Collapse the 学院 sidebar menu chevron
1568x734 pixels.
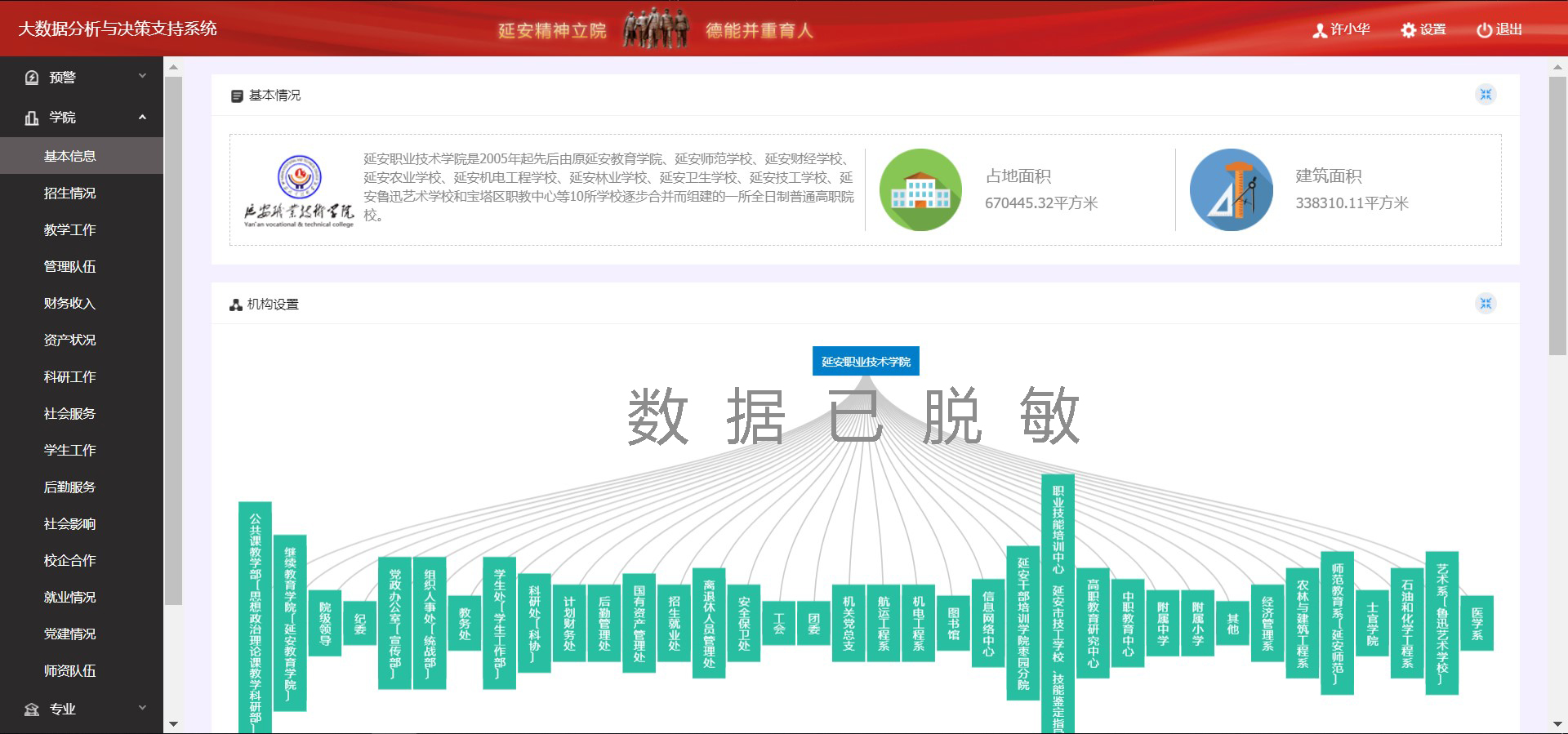click(142, 117)
